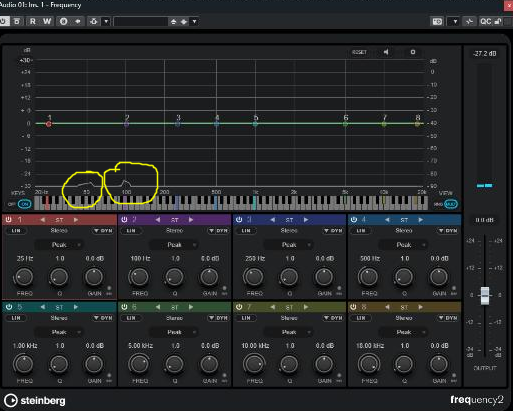Click the snapshot camera icon in toolbar
Image resolution: width=513 pixels, height=411 pixels.
pyautogui.click(x=437, y=22)
